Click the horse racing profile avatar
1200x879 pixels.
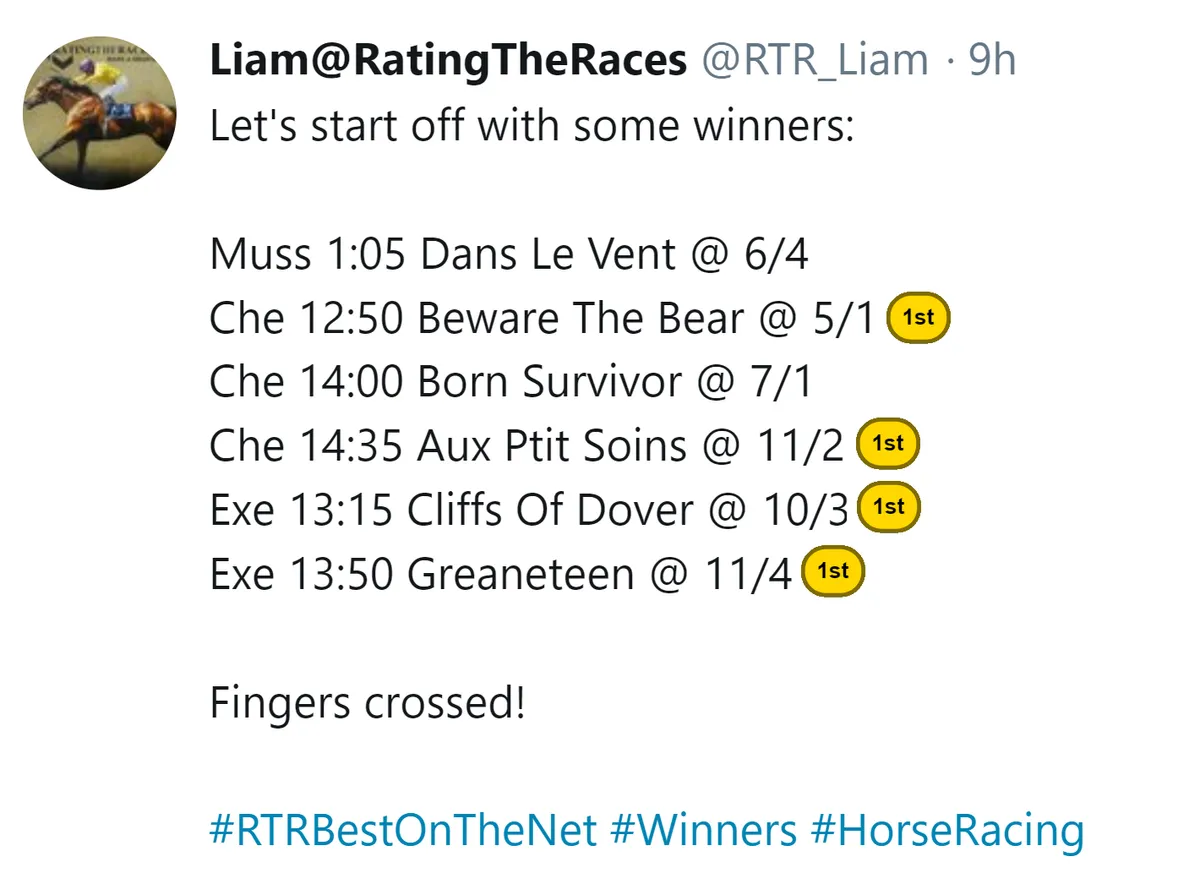pos(100,113)
